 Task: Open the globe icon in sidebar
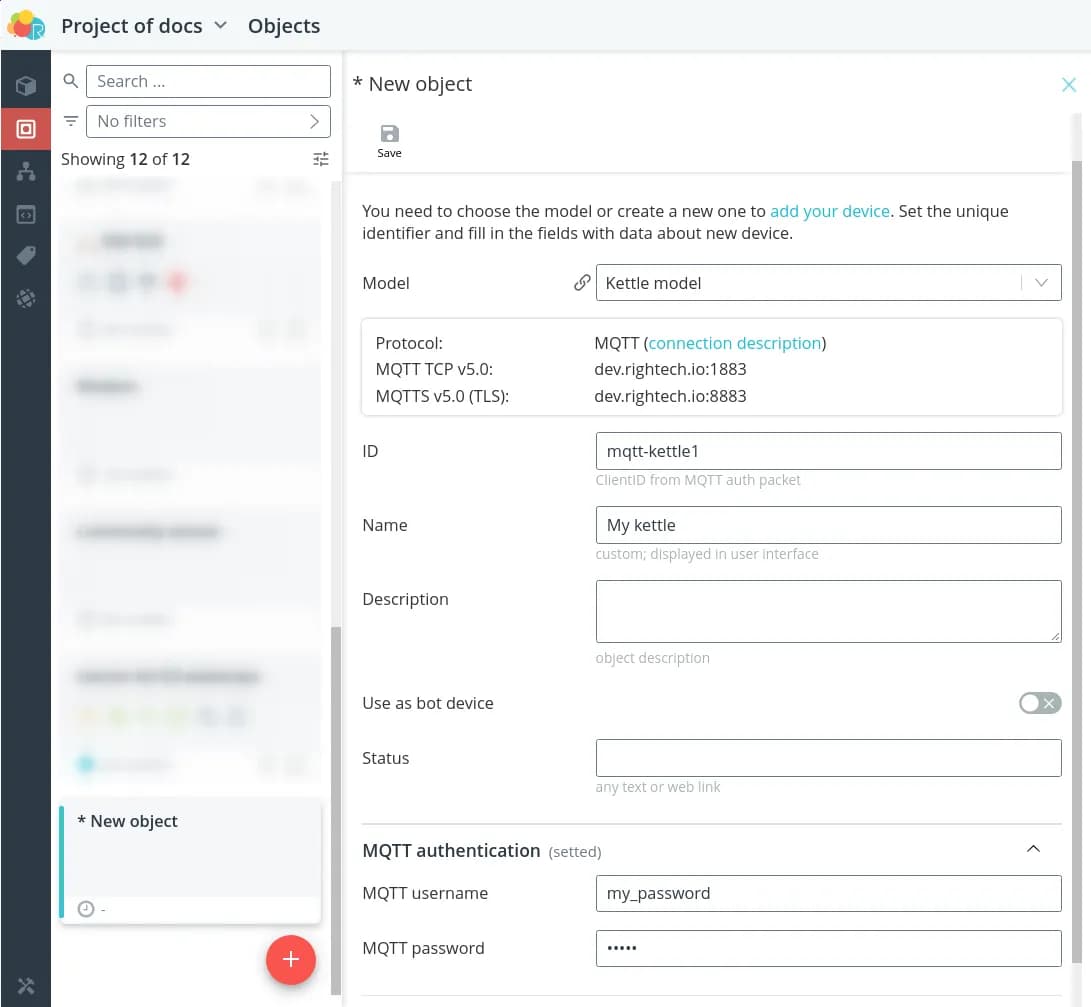[26, 298]
